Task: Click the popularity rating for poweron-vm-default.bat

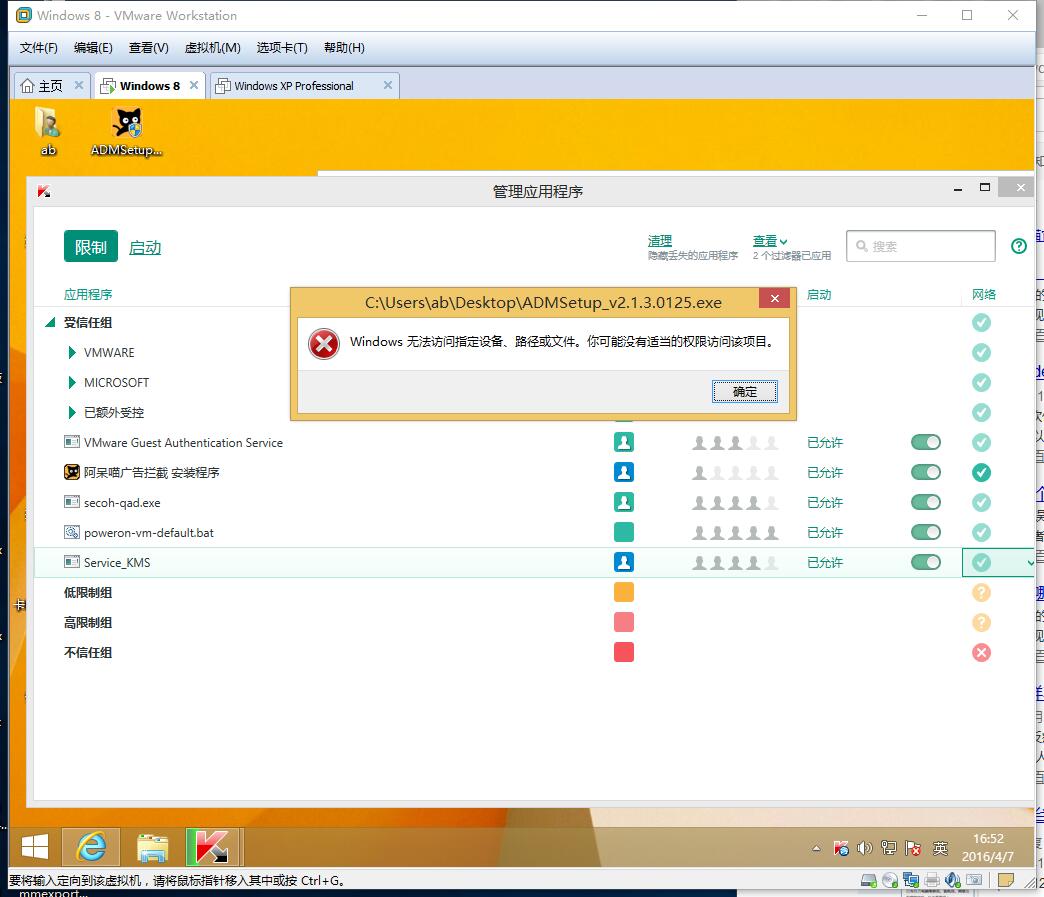Action: (735, 533)
